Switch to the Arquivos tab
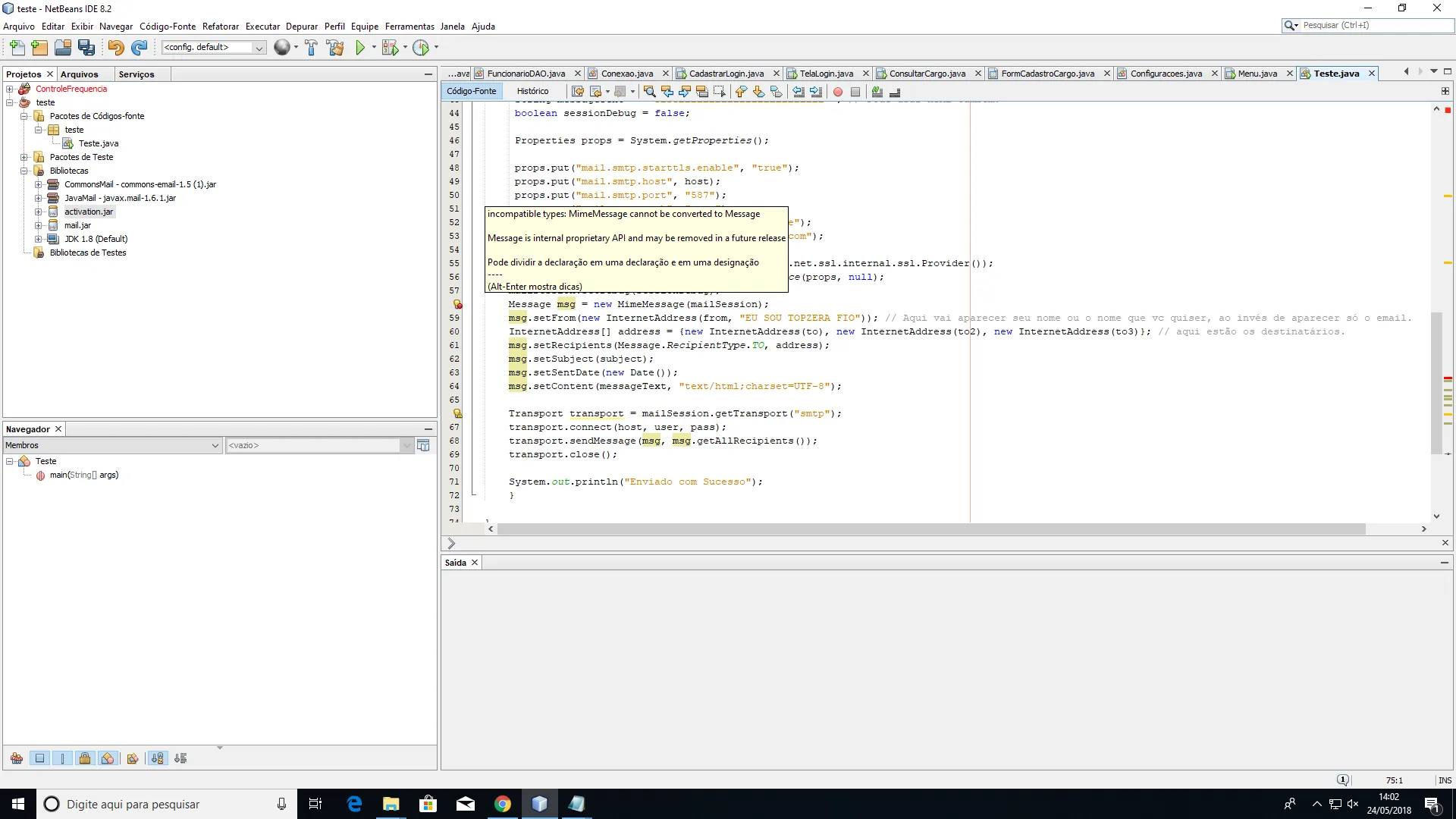This screenshot has height=819, width=1456. [79, 74]
